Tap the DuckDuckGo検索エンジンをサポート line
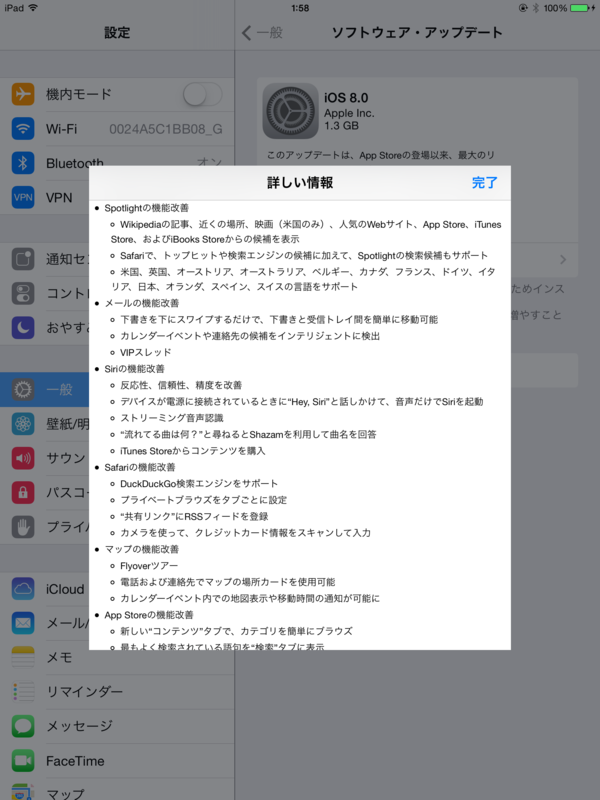 199,484
